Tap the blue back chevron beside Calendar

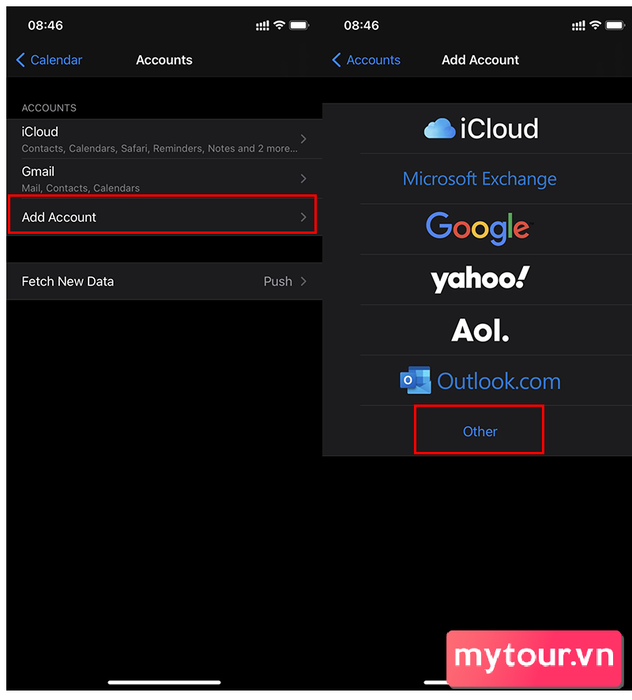(21, 60)
